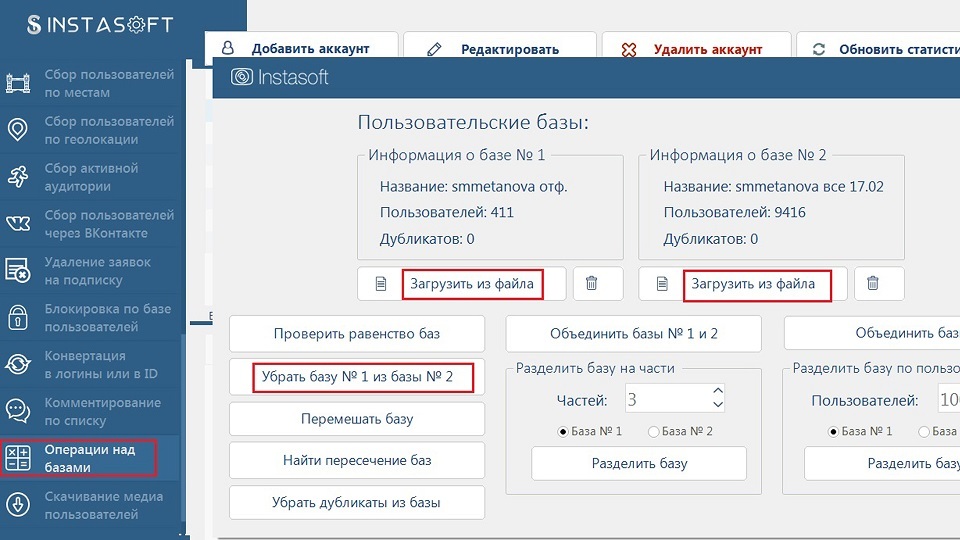The width and height of the screenshot is (960, 540).
Task: Click Объединить базы № 1 и 2 button
Action: click(634, 334)
